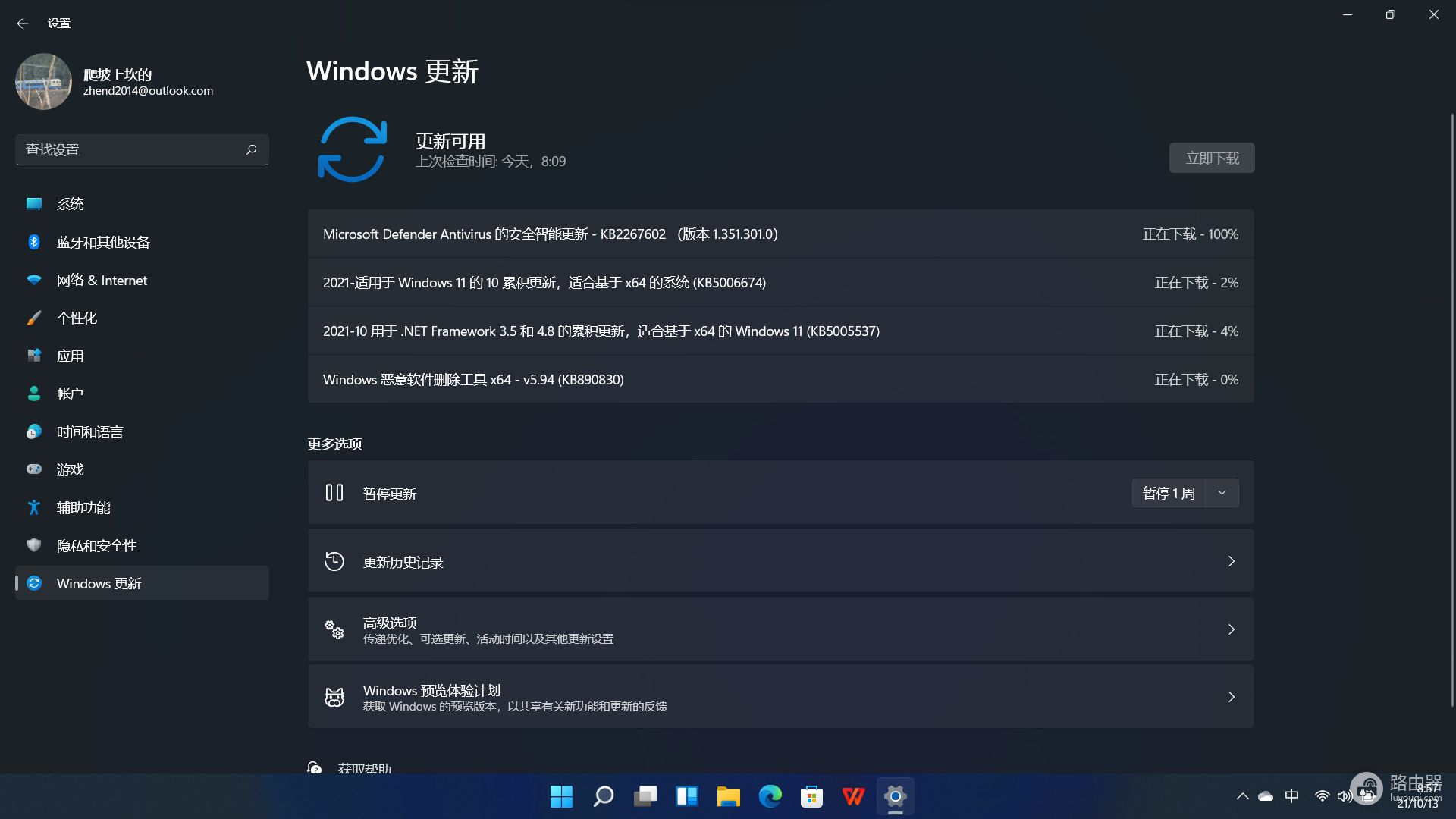The height and width of the screenshot is (819, 1456).
Task: Click the 正在下载 - 100% status
Action: pyautogui.click(x=1191, y=234)
